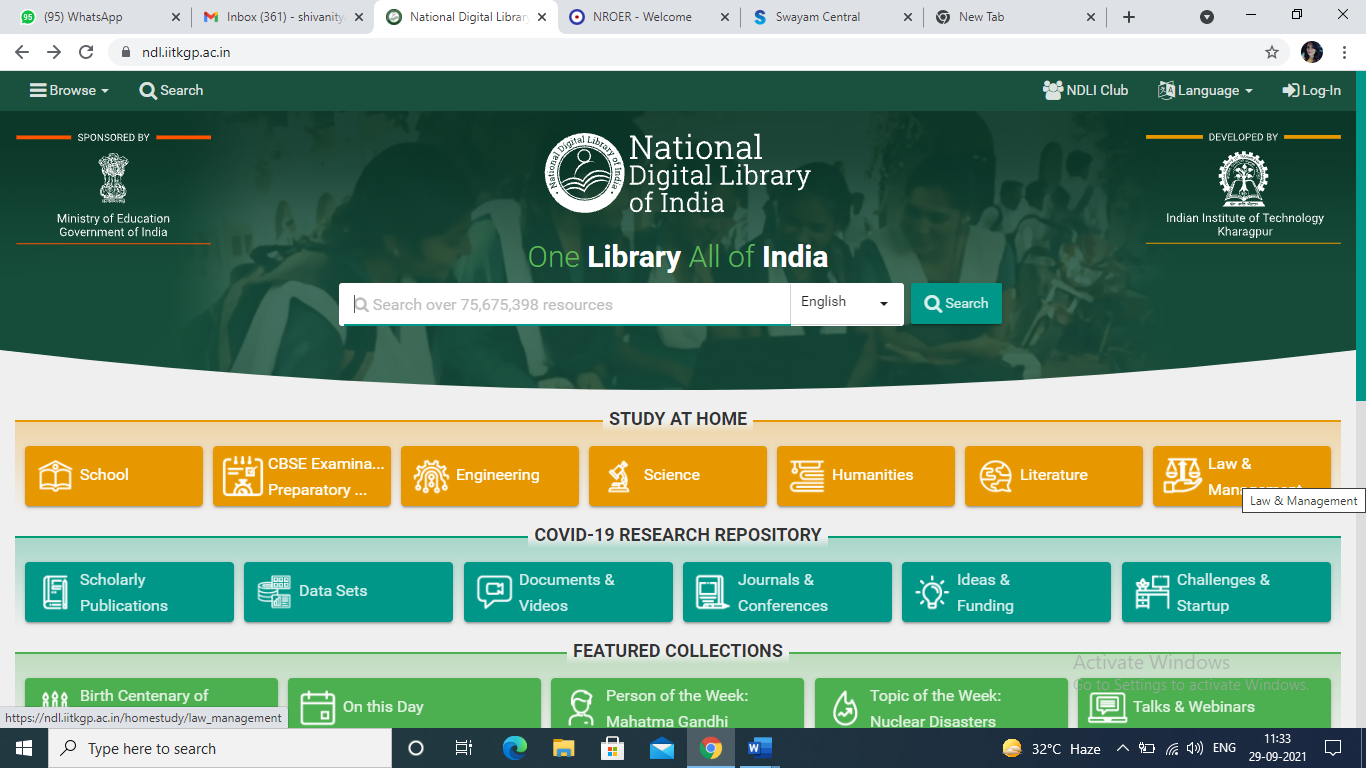Open the Engineering study section icon

pyautogui.click(x=431, y=475)
